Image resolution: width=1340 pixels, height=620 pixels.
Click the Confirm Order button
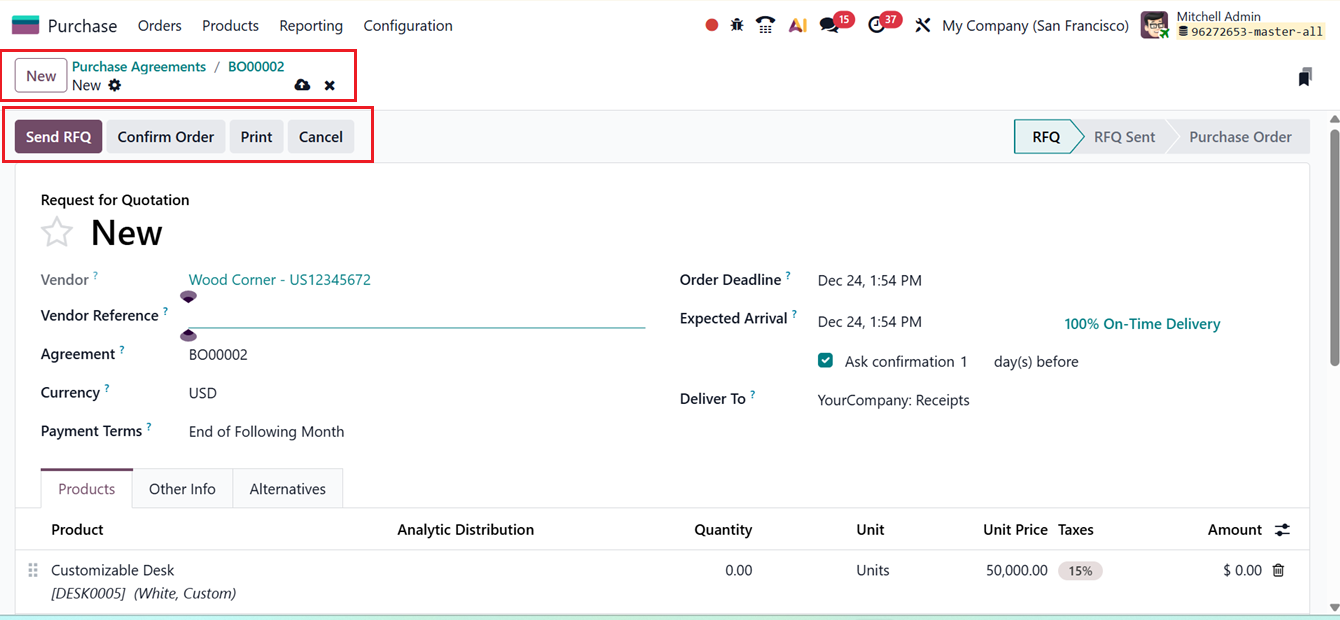click(166, 136)
